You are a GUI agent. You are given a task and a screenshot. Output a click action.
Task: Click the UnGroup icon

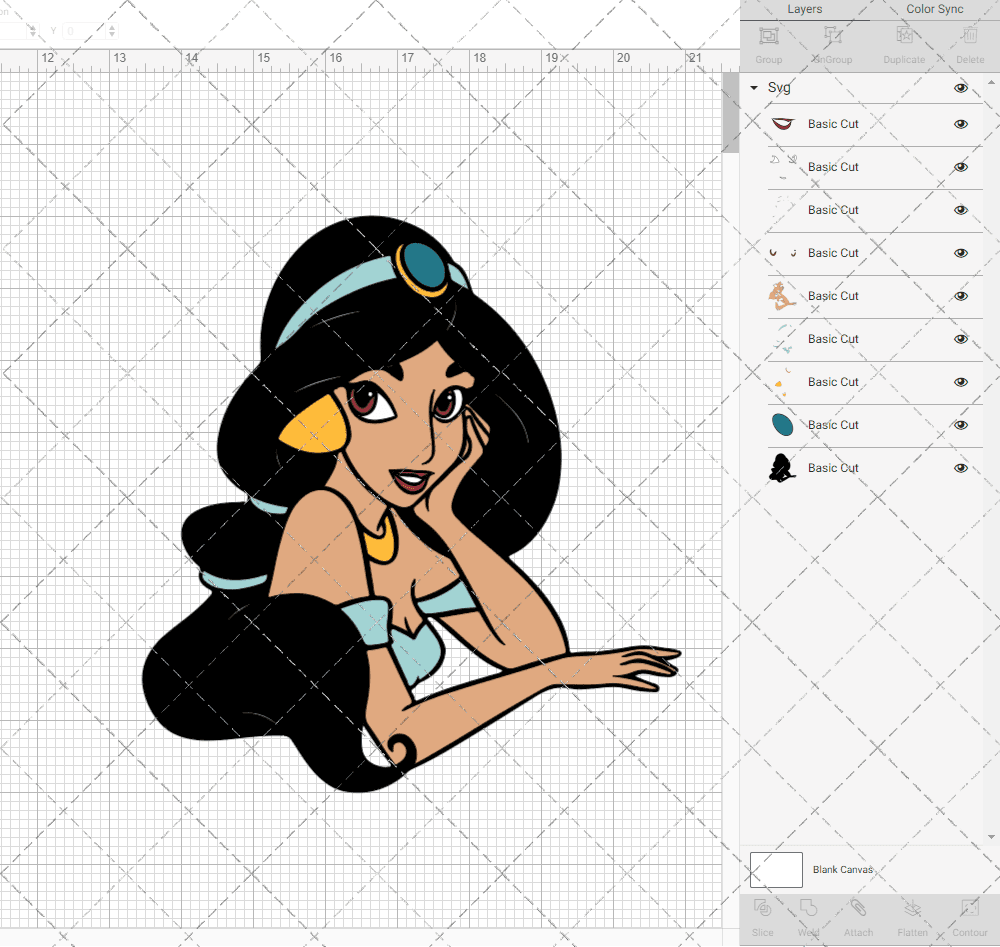click(x=832, y=36)
